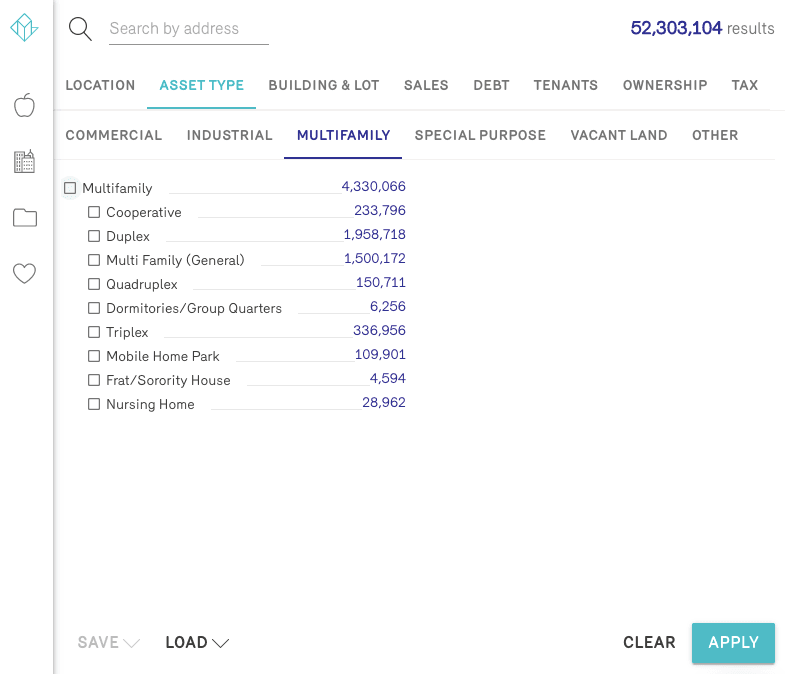Viewport: 785px width, 674px height.
Task: Enable the Duplex checkbox
Action: pos(94,236)
